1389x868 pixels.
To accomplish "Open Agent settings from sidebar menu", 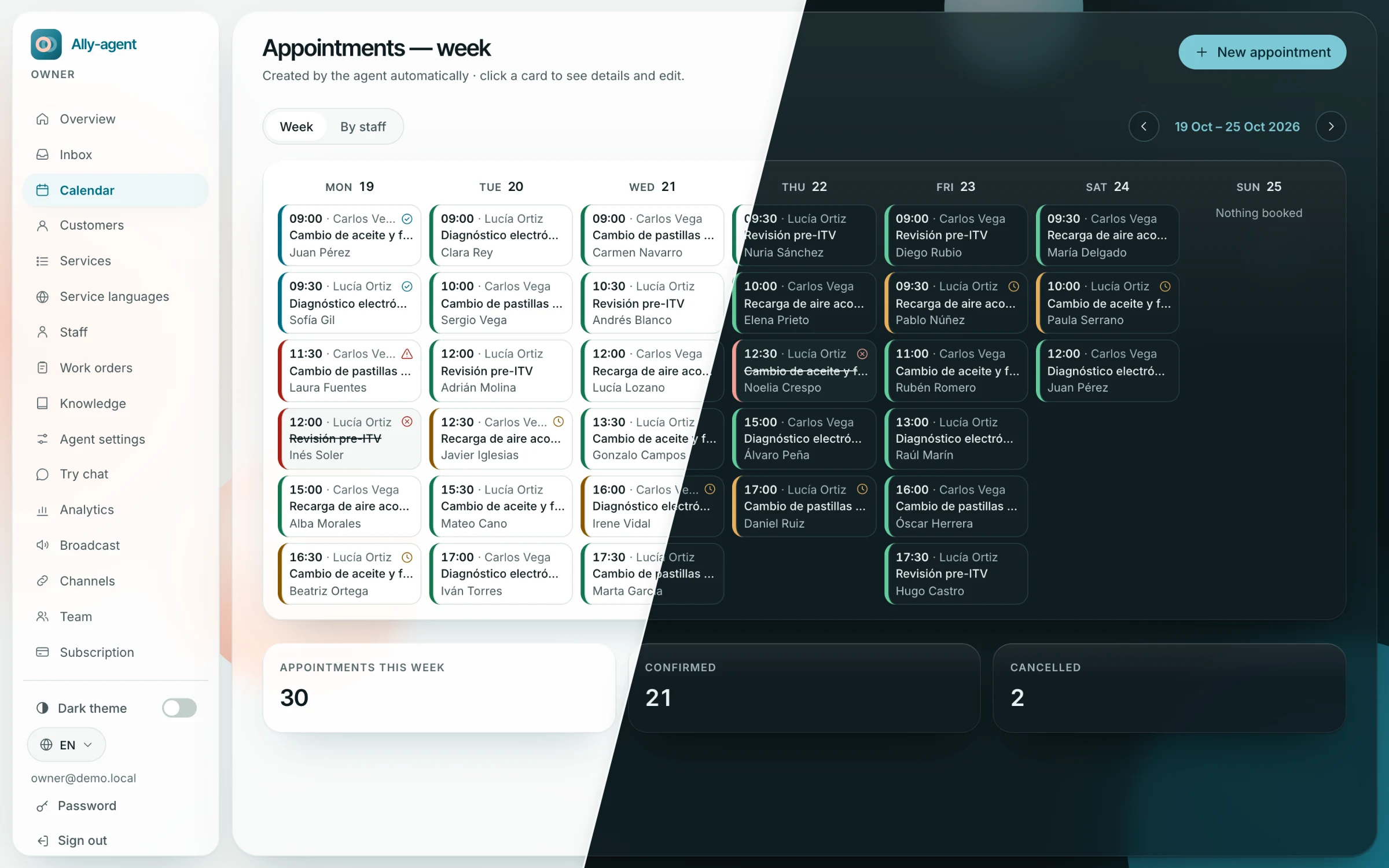I will [116, 439].
